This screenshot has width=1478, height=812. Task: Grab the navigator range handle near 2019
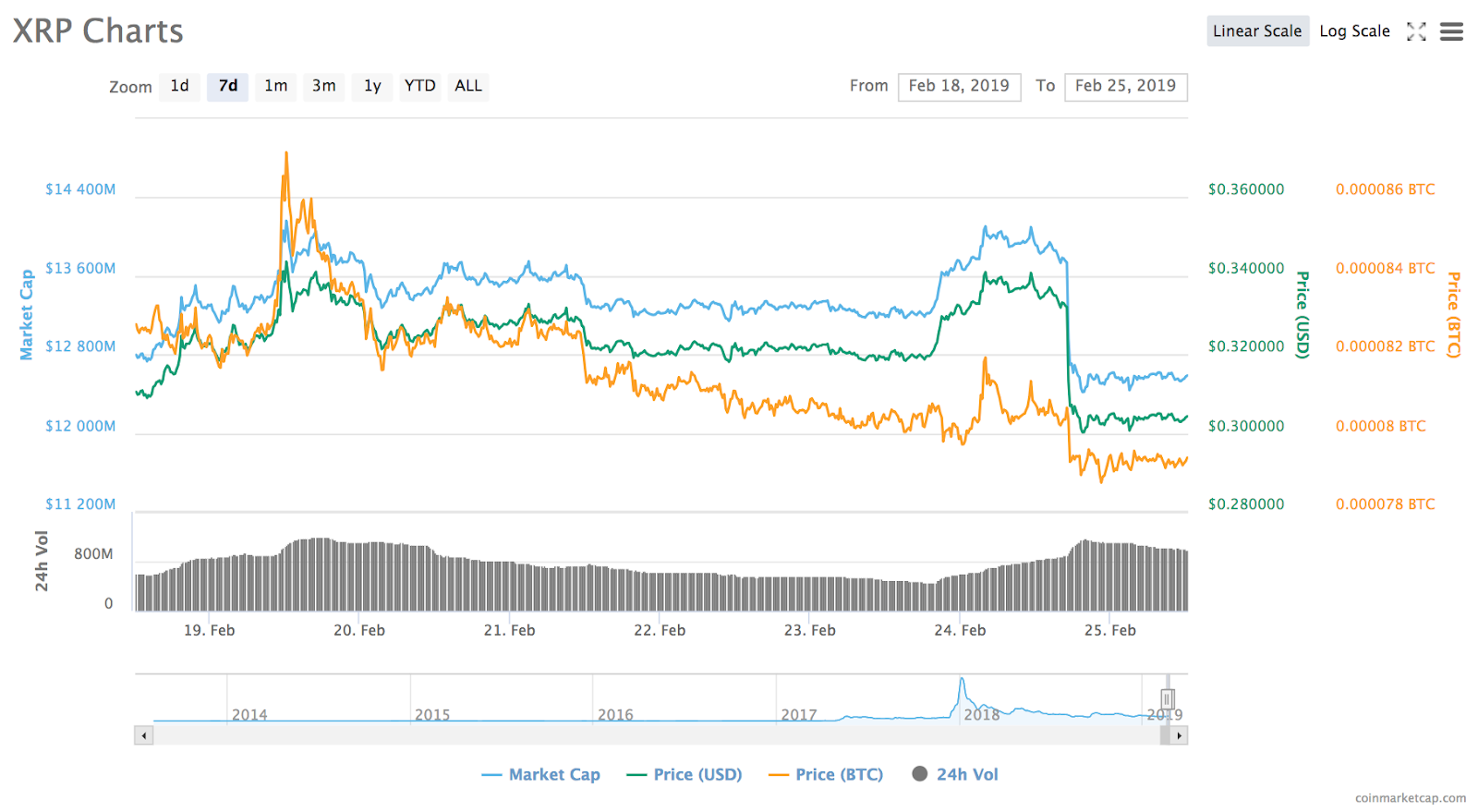click(x=1168, y=699)
